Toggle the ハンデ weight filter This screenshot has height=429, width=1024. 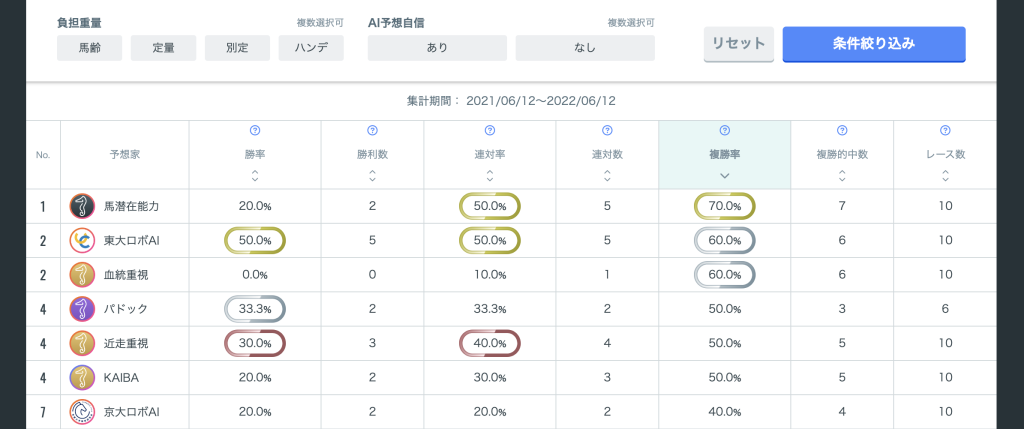pyautogui.click(x=311, y=48)
